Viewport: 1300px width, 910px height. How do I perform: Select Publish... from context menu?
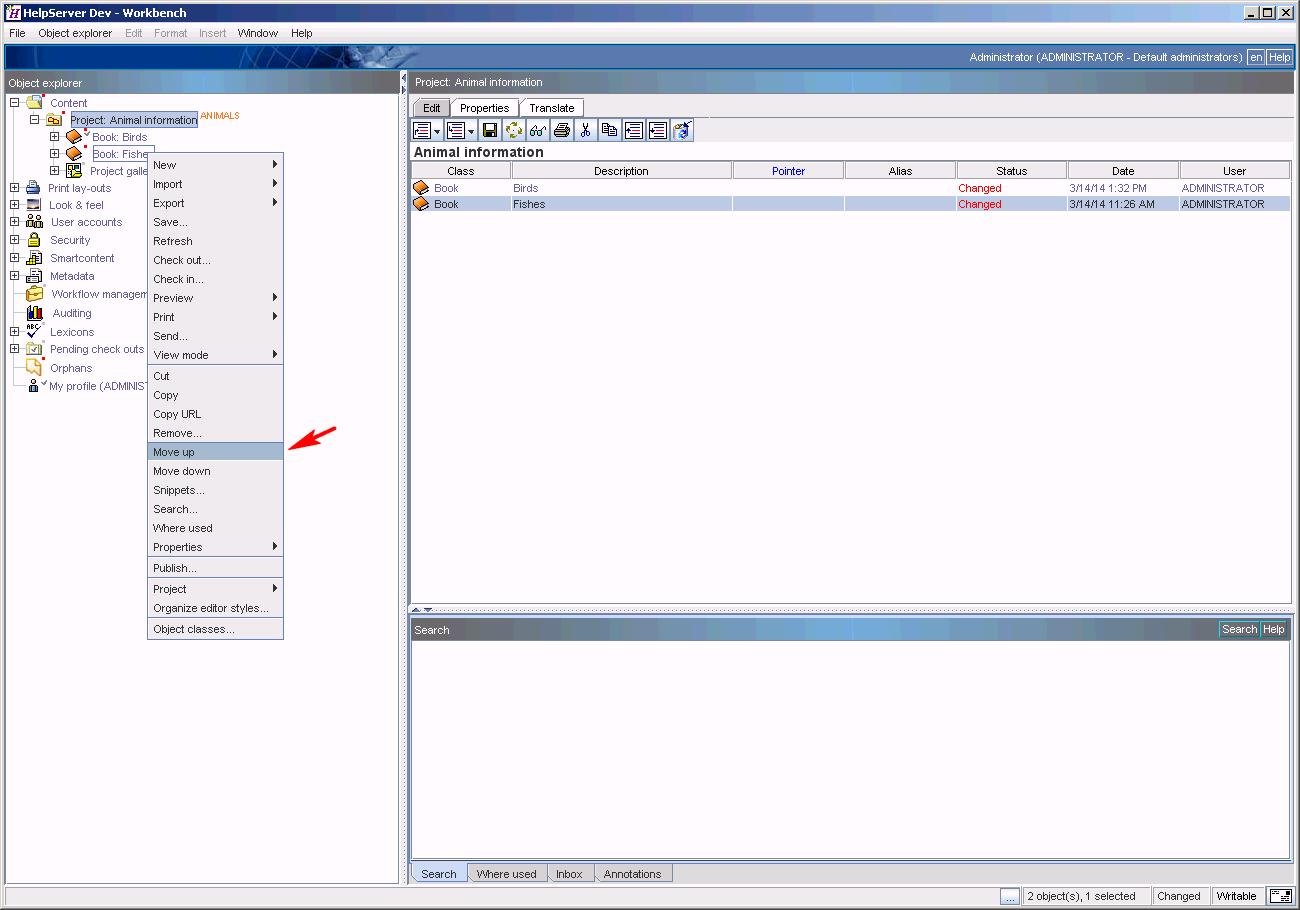coord(215,568)
